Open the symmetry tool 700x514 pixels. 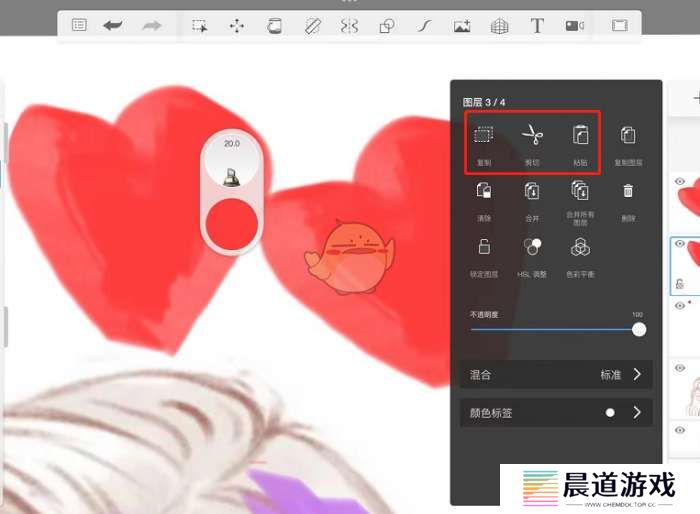click(349, 26)
